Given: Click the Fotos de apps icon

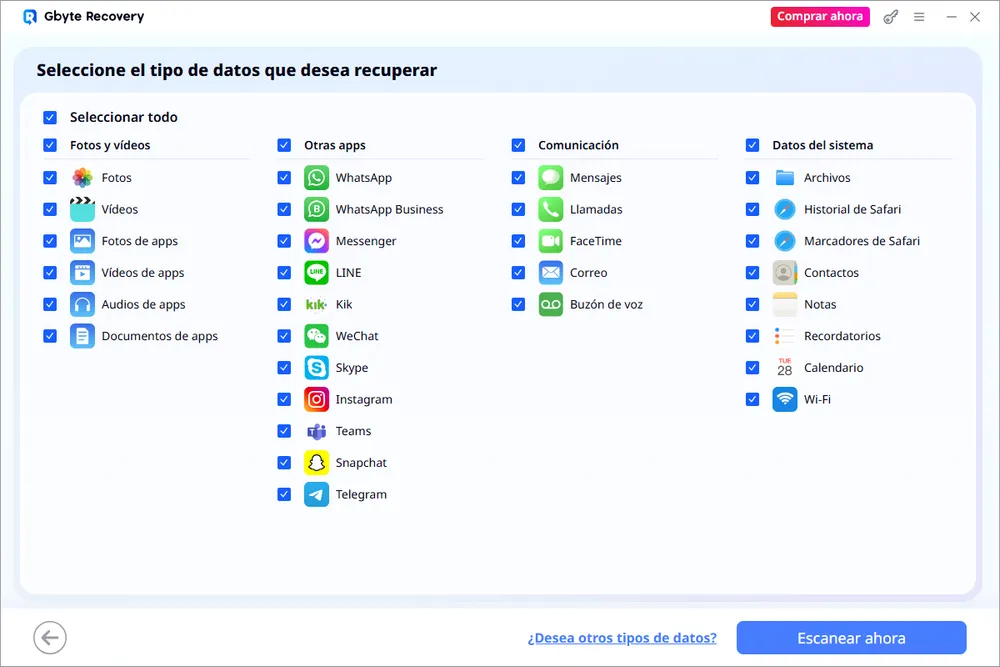Looking at the screenshot, I should [x=82, y=241].
